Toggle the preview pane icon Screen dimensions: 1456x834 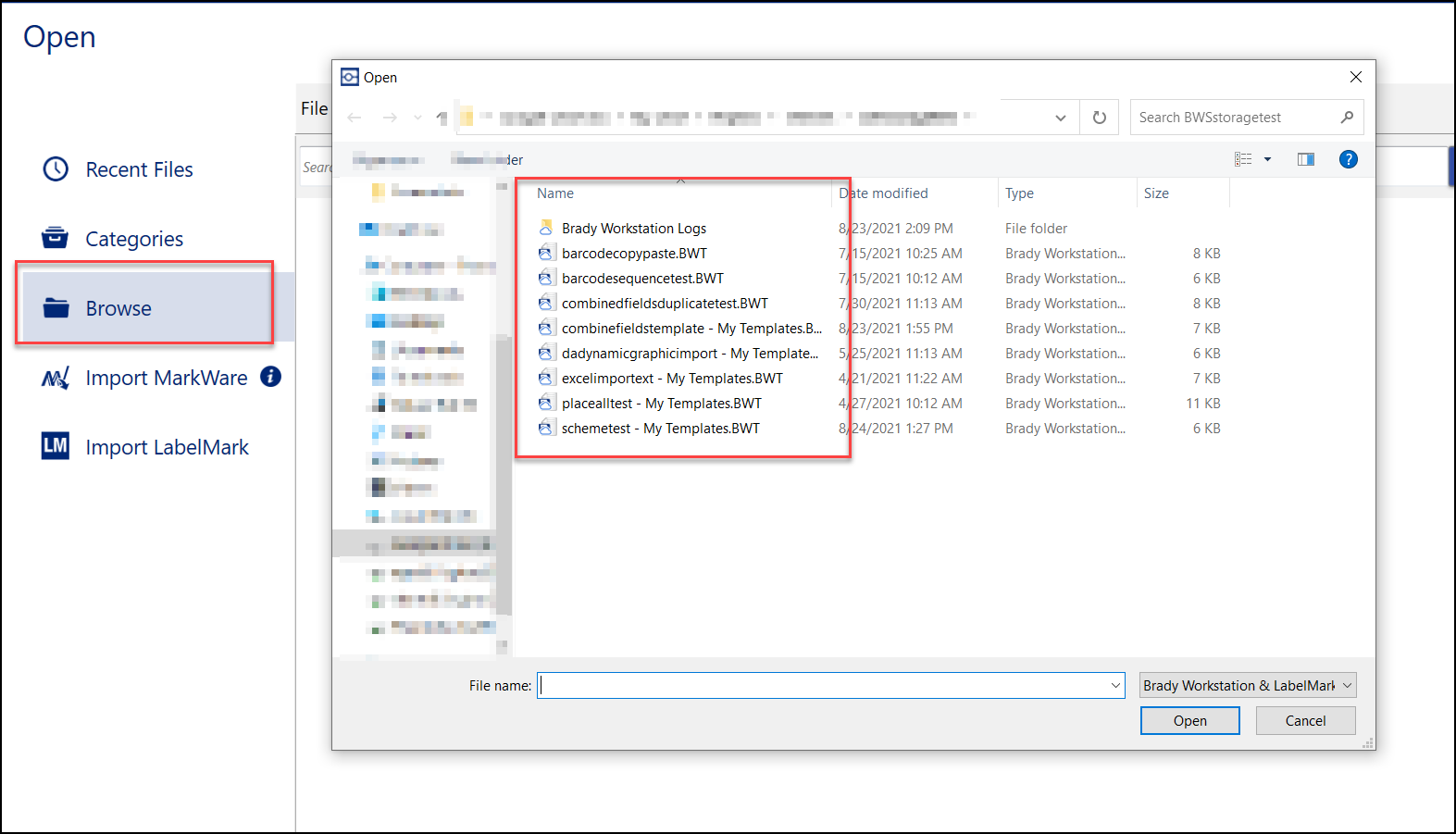pyautogui.click(x=1305, y=159)
